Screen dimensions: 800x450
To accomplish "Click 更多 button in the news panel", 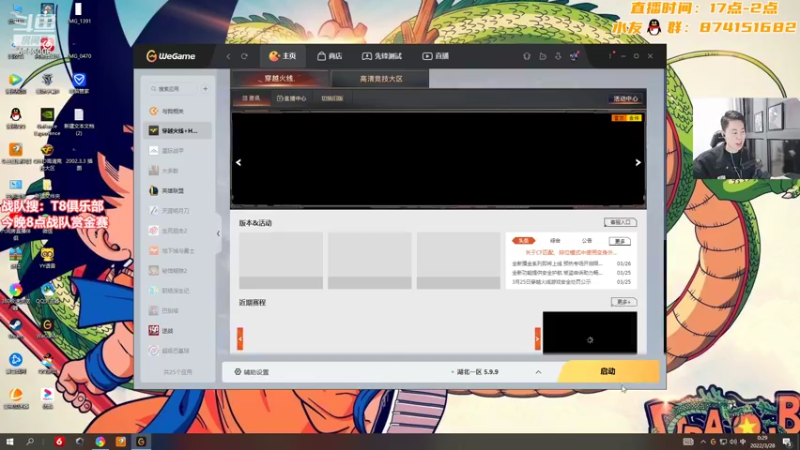I will coord(619,241).
